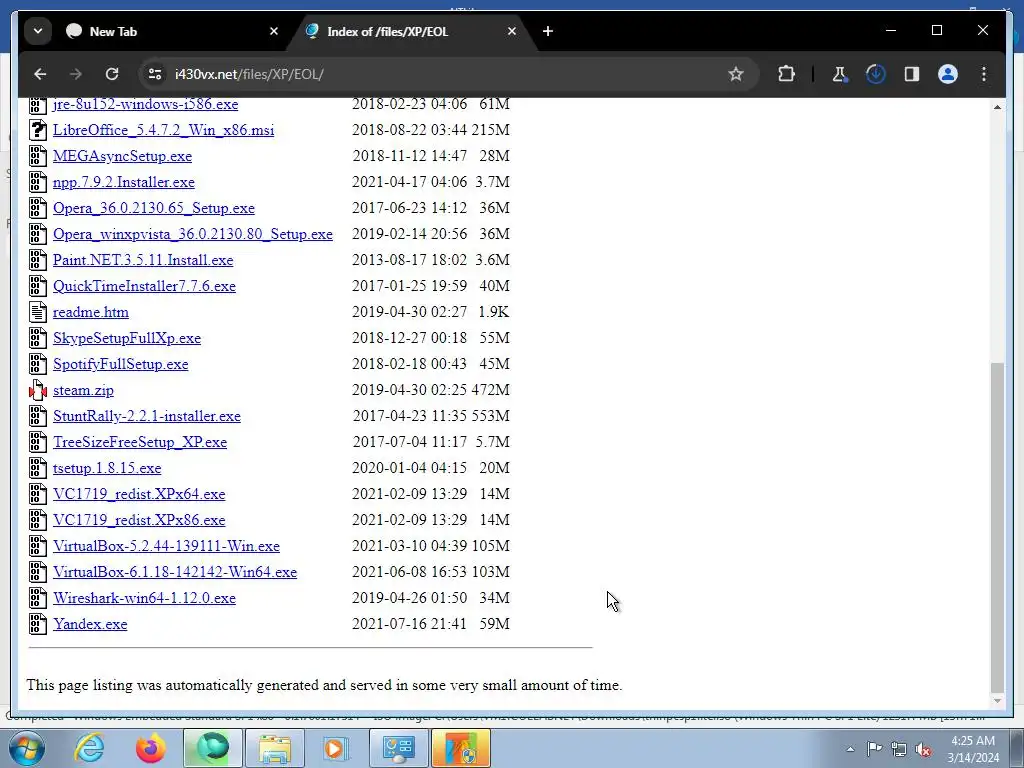Screen dimensions: 1024x768
Task: Download npp.7.9.2.Installer.exe
Action: 123,182
